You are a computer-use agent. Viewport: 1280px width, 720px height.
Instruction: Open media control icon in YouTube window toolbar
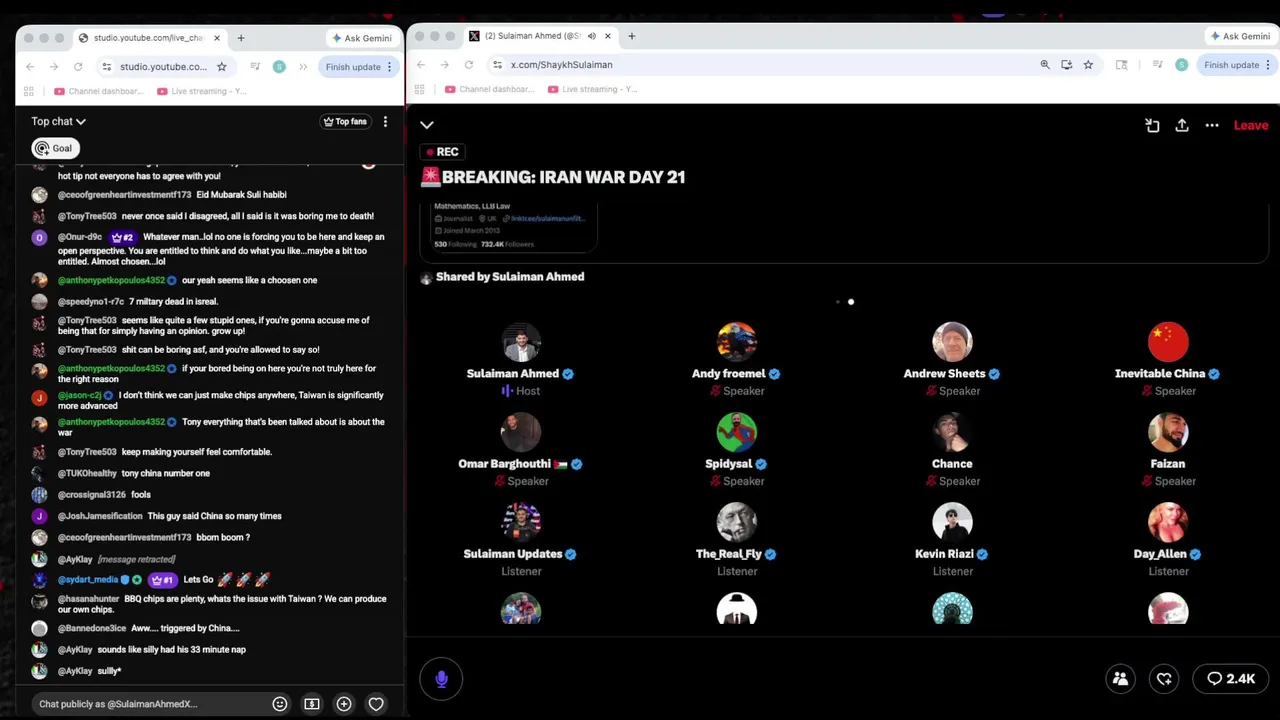[255, 67]
